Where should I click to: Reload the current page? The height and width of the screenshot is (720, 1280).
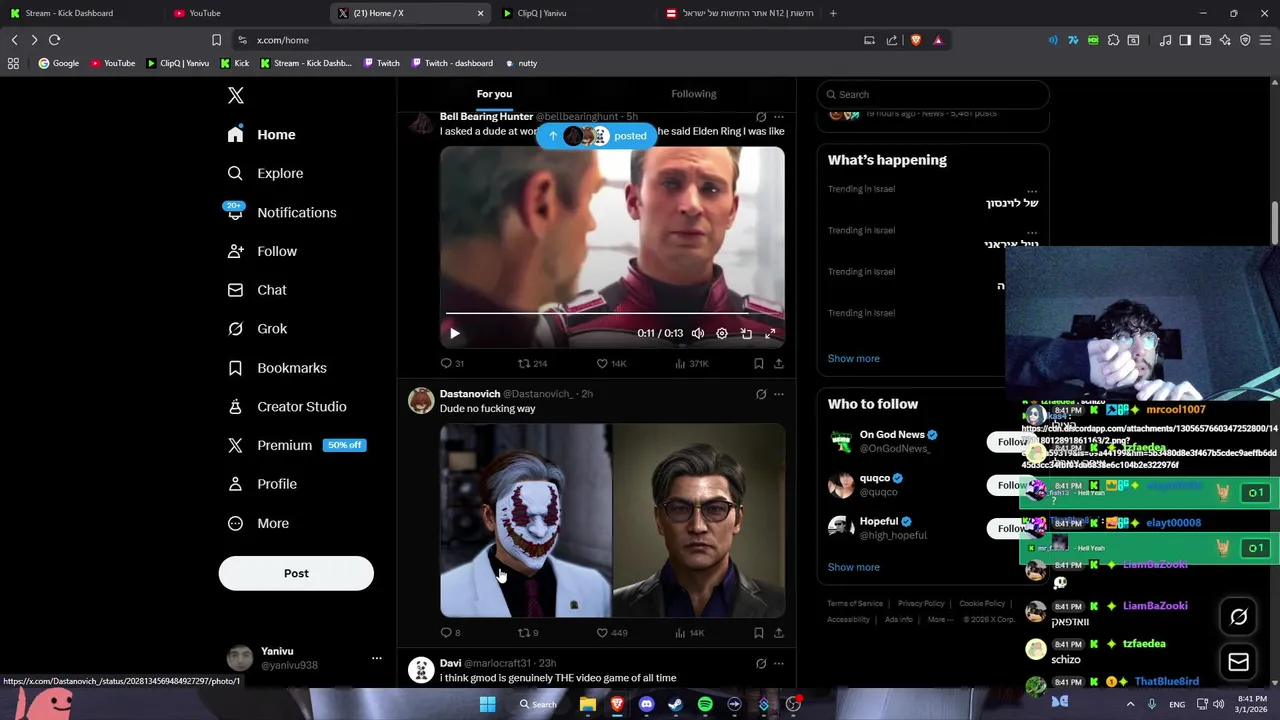55,40
